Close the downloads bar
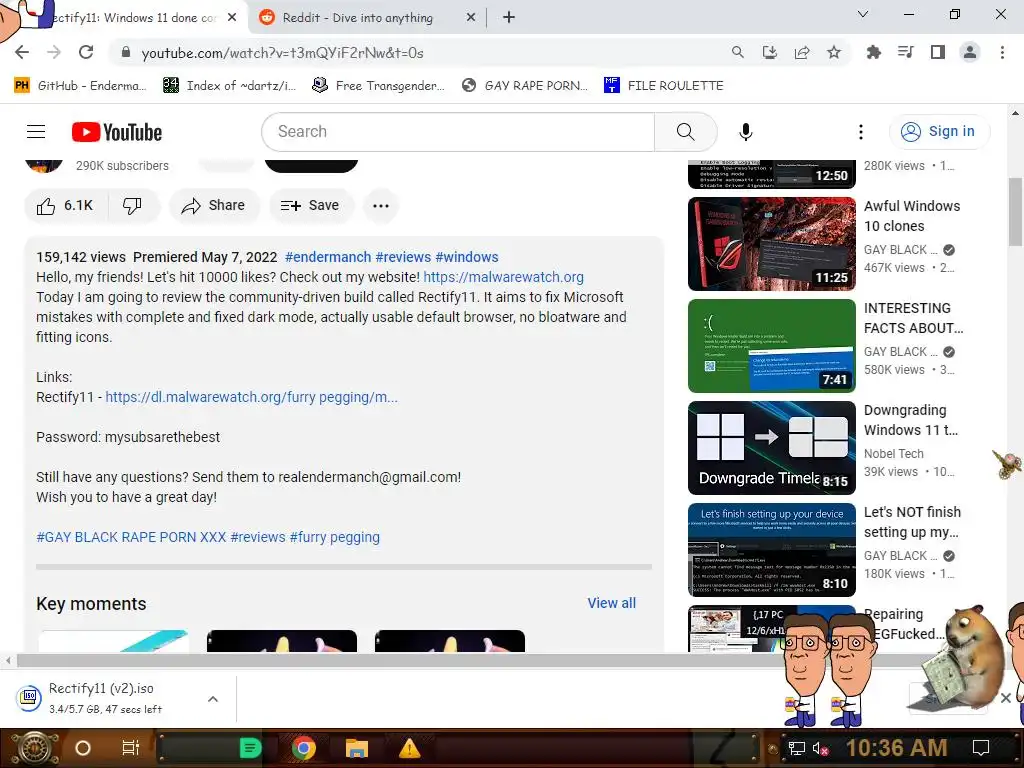This screenshot has height=768, width=1024. (1006, 698)
